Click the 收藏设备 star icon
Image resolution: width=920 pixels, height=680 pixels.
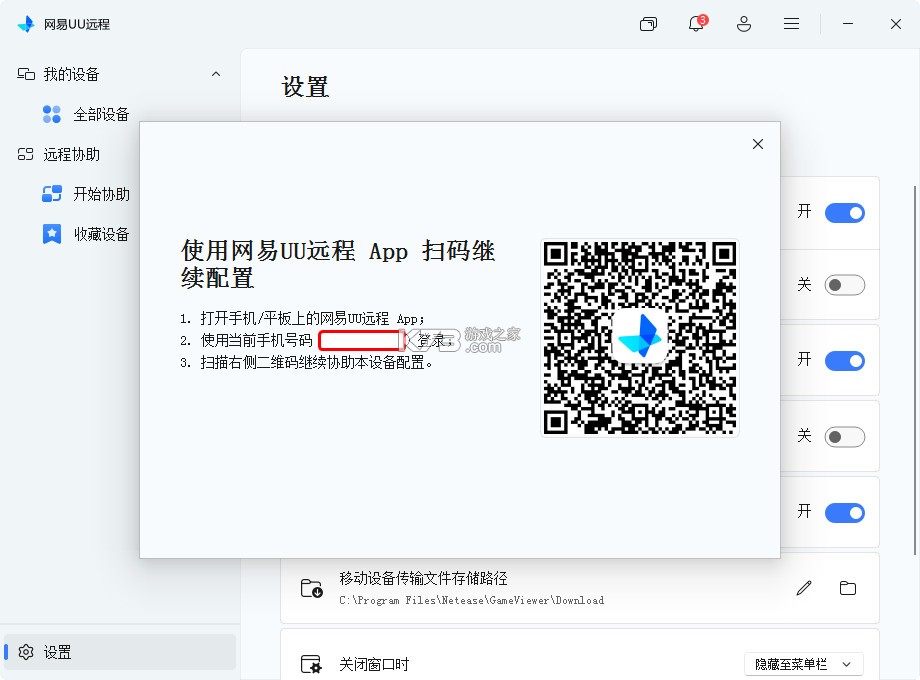pos(52,234)
